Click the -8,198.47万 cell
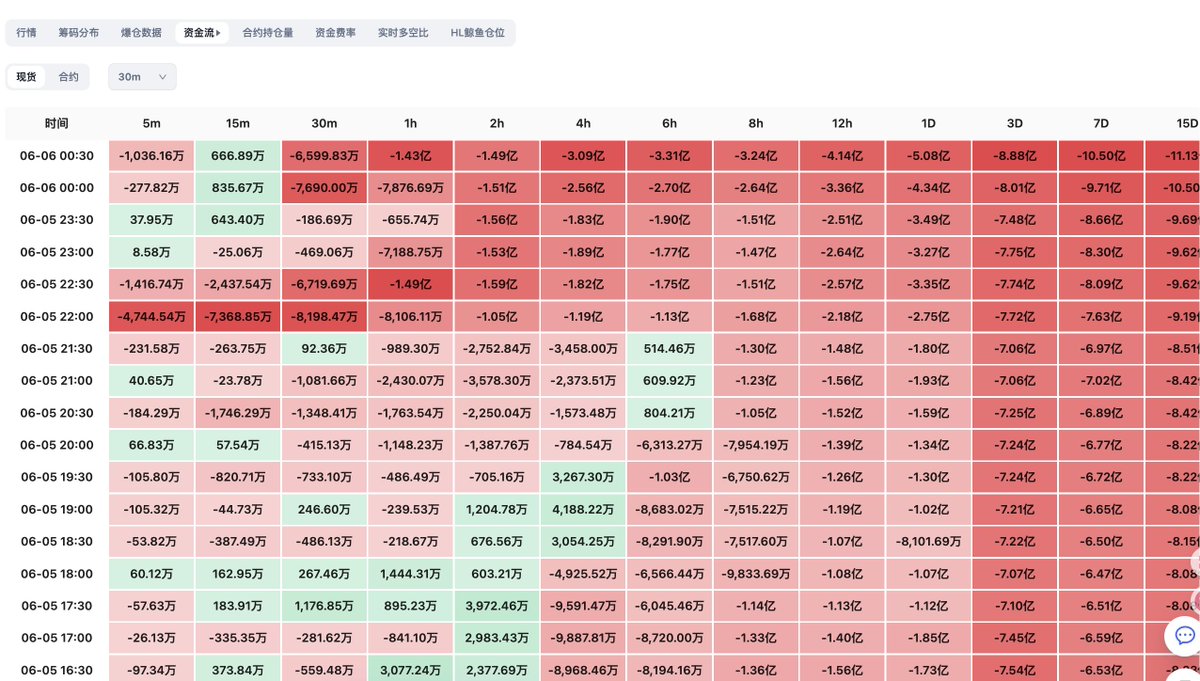This screenshot has width=1200, height=681. [324, 317]
